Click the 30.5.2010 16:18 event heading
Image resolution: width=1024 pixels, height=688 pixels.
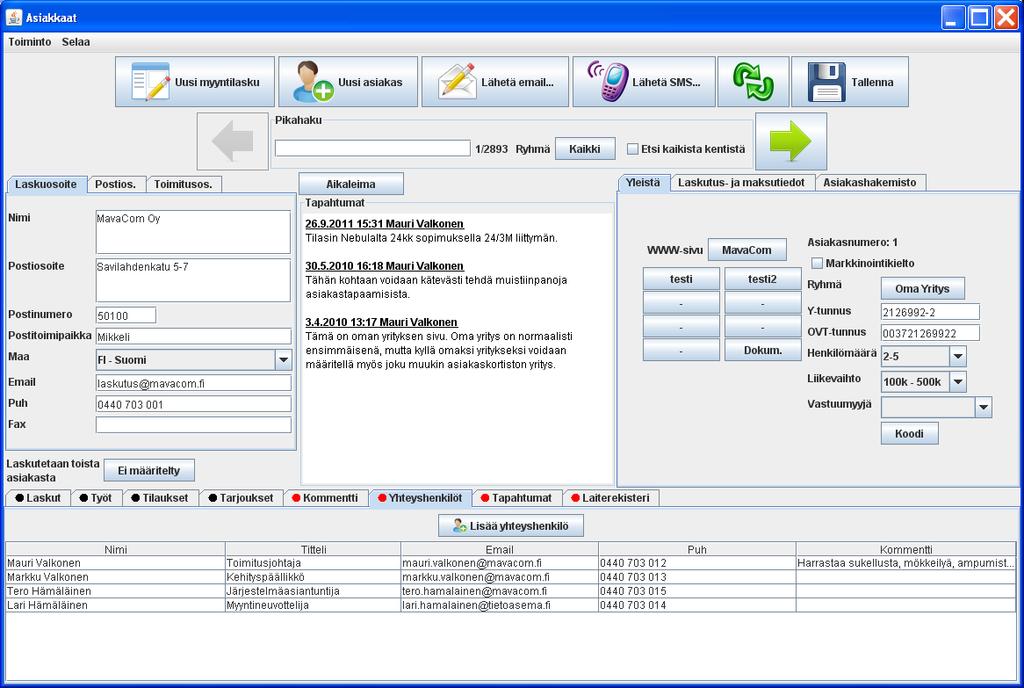[384, 266]
